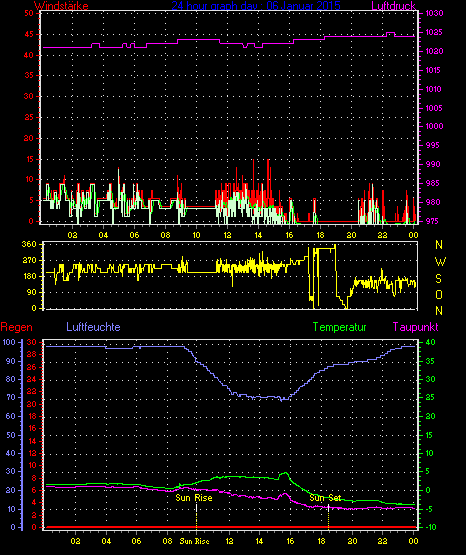Click the O compass letter beside wind direction
Screen dimensions: 466x555
coord(439,294)
